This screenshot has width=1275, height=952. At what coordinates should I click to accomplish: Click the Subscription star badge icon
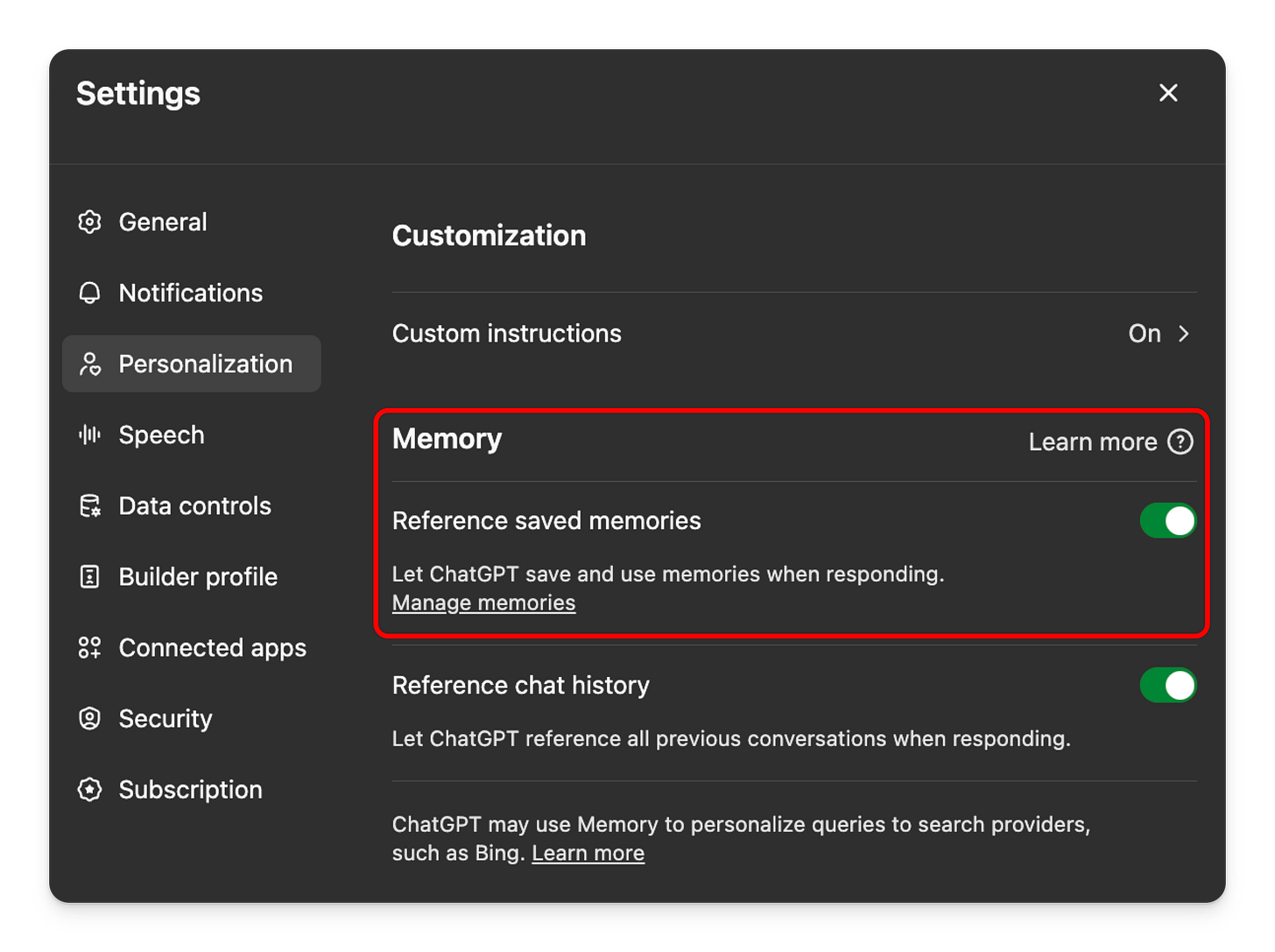click(x=89, y=789)
